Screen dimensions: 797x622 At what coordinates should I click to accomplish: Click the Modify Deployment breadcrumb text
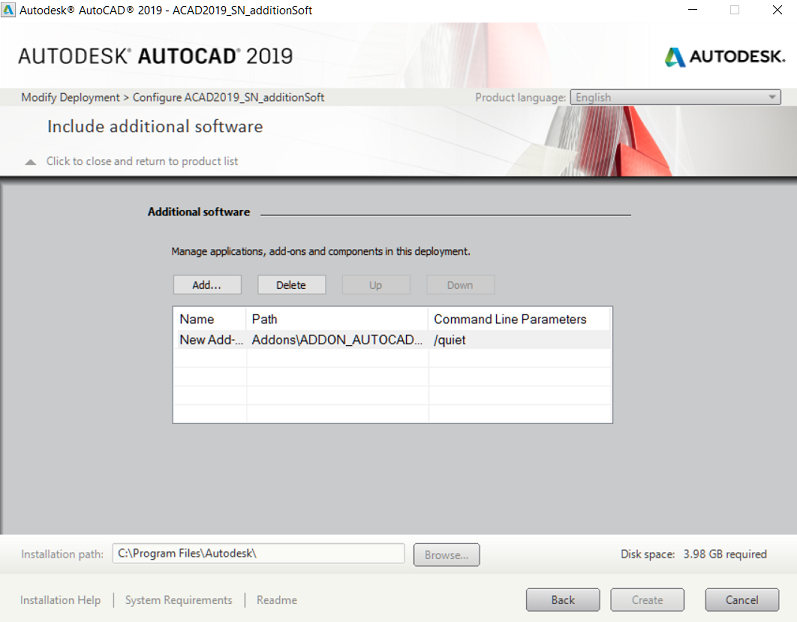pos(70,97)
